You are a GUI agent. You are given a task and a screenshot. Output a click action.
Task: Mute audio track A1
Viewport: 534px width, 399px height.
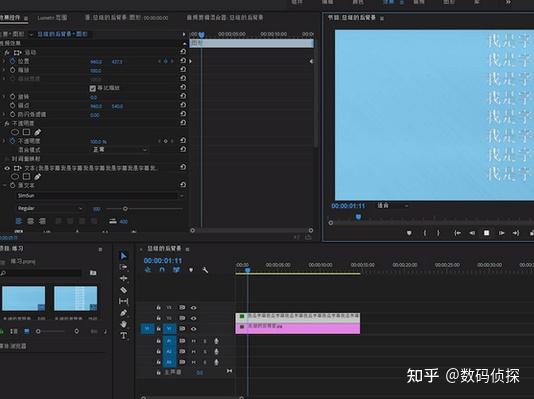point(193,341)
